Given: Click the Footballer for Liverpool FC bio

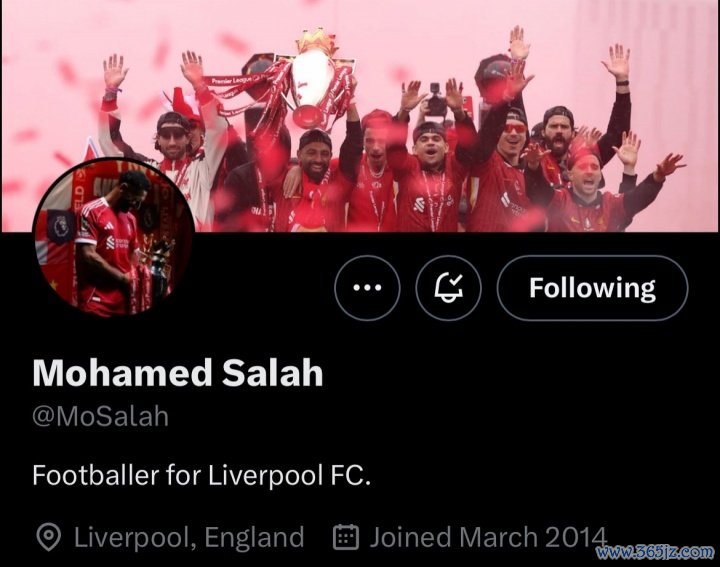Looking at the screenshot, I should click(201, 475).
